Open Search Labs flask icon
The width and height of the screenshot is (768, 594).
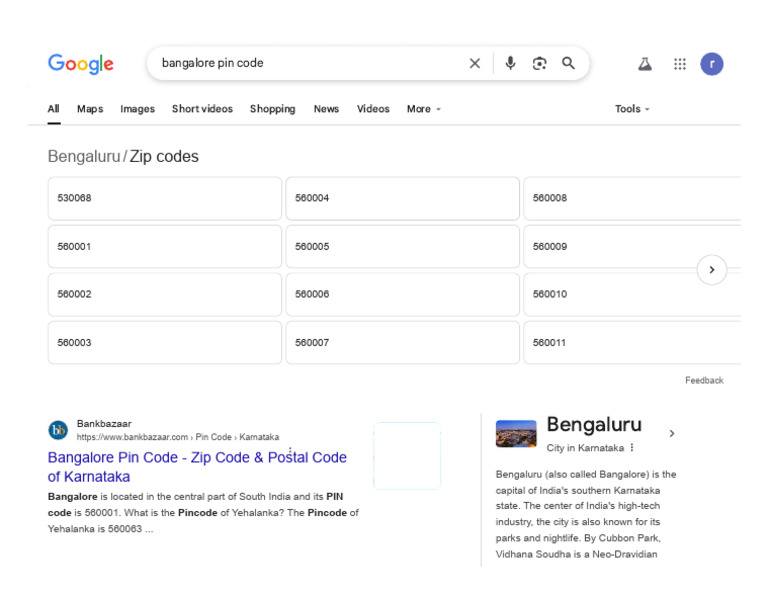[645, 64]
